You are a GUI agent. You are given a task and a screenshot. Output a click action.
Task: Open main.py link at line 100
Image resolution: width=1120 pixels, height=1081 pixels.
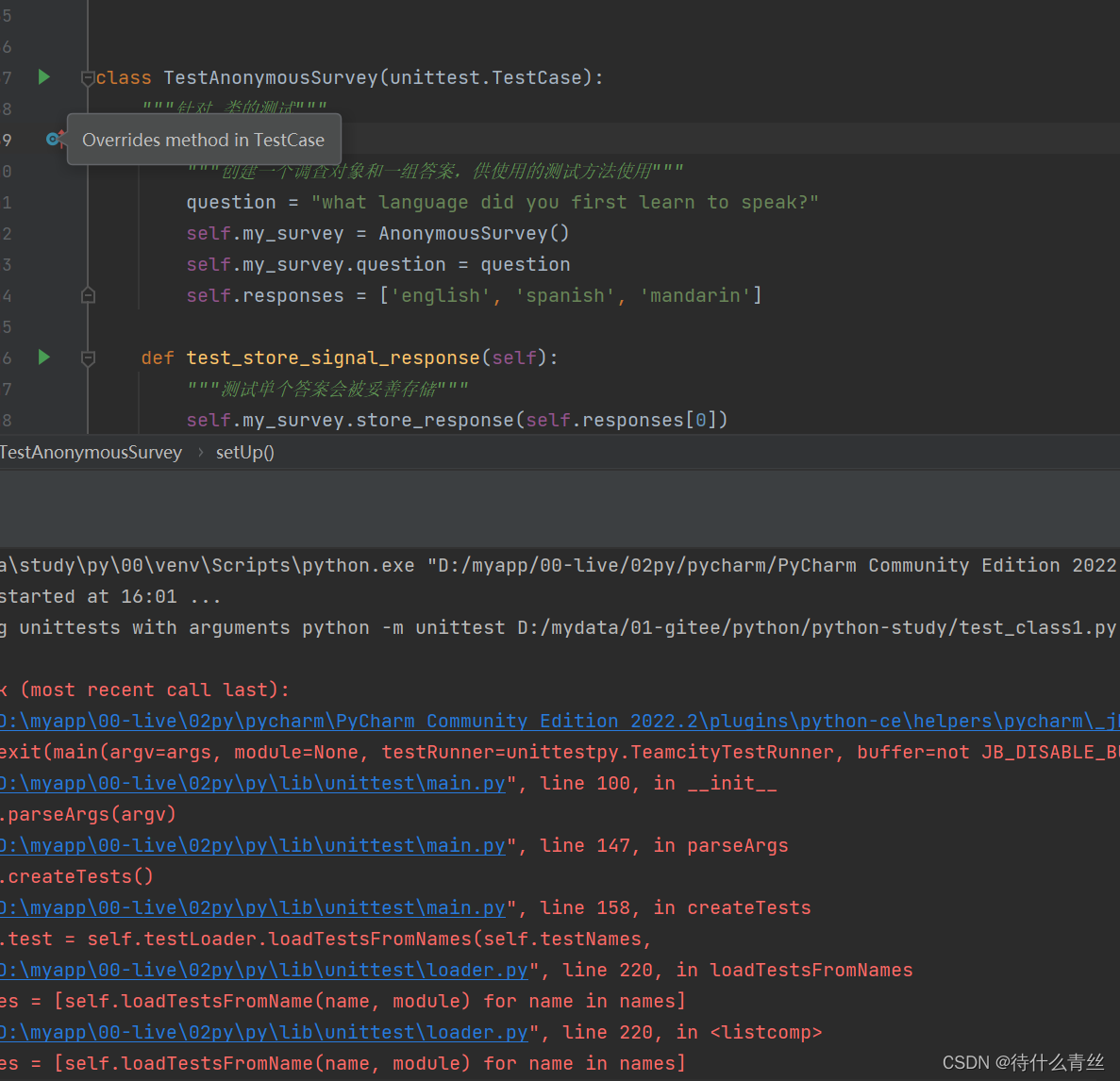point(252,783)
